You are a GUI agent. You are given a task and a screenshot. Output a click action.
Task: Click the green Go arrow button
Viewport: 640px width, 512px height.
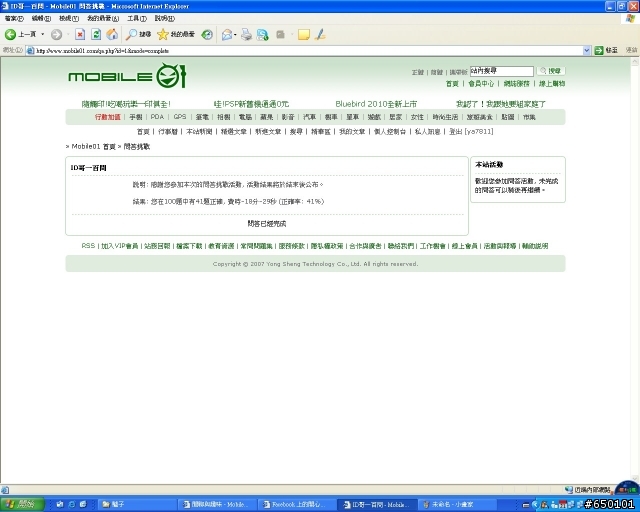599,51
